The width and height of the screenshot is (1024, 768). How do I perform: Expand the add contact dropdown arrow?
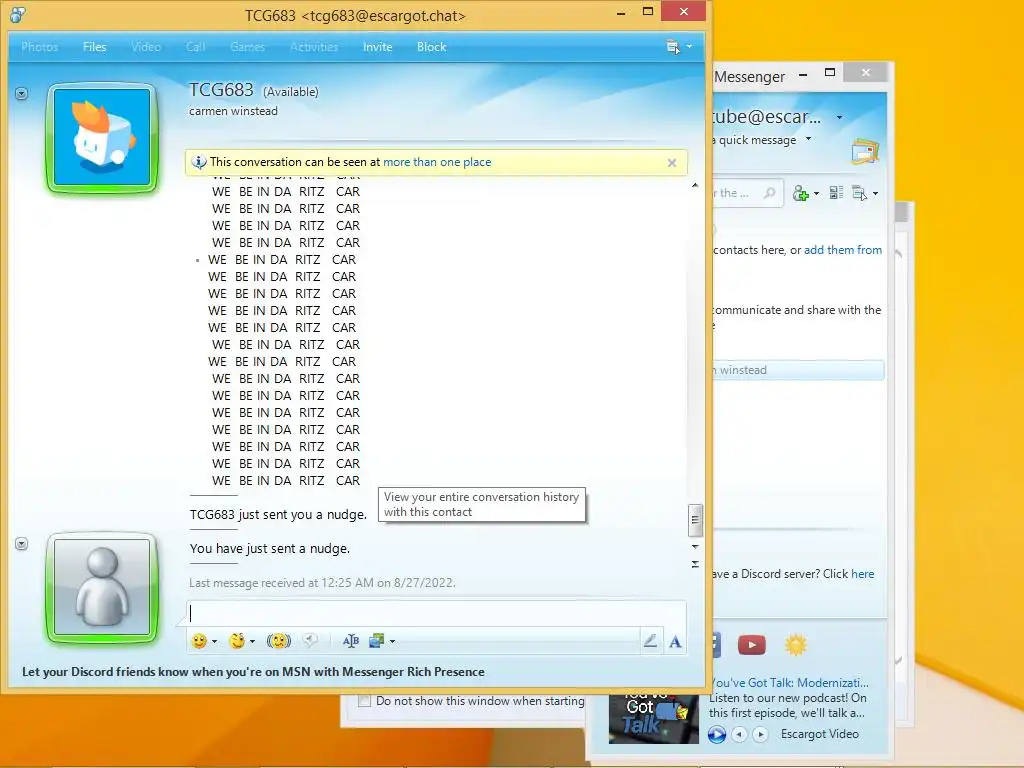point(816,194)
